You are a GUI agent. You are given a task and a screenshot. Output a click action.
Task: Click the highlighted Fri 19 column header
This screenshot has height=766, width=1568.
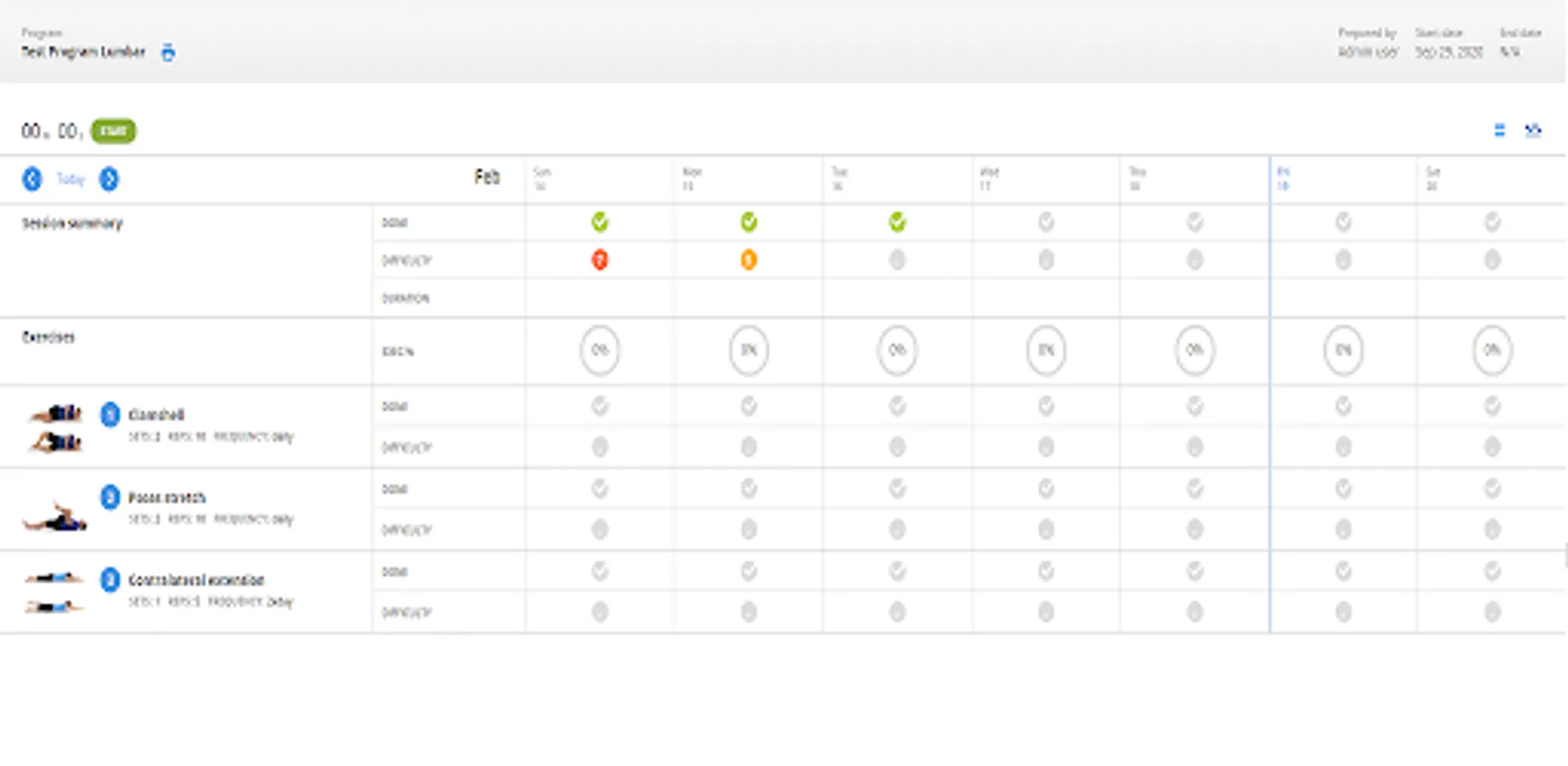pyautogui.click(x=1343, y=179)
